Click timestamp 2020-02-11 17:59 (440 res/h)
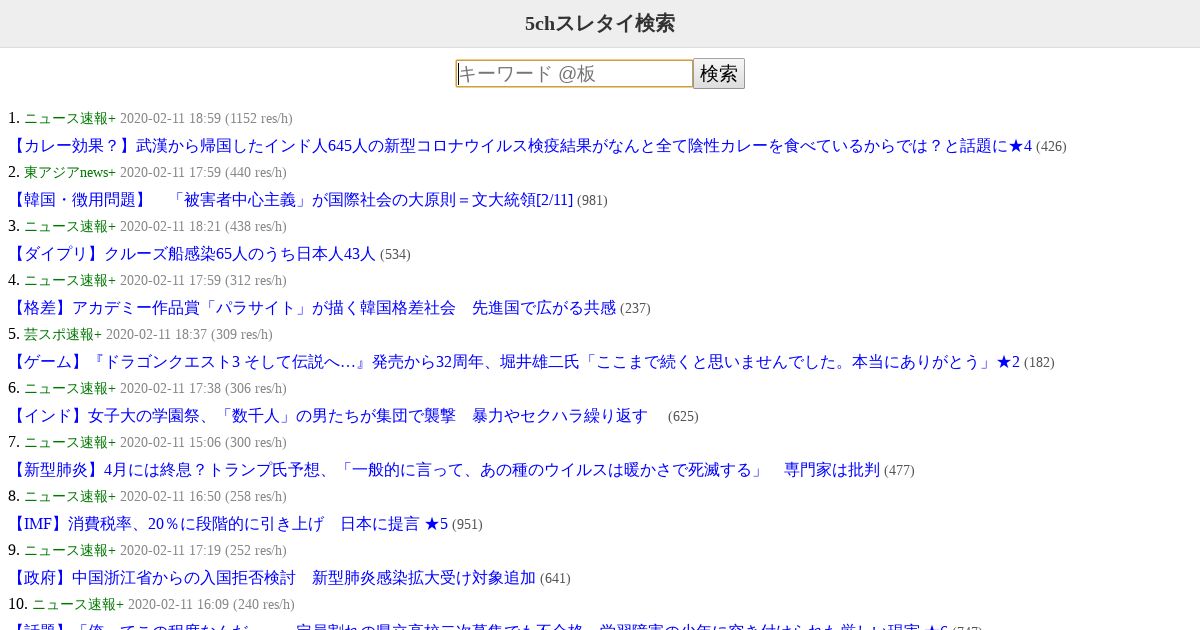Viewport: 1200px width, 630px height. click(203, 173)
